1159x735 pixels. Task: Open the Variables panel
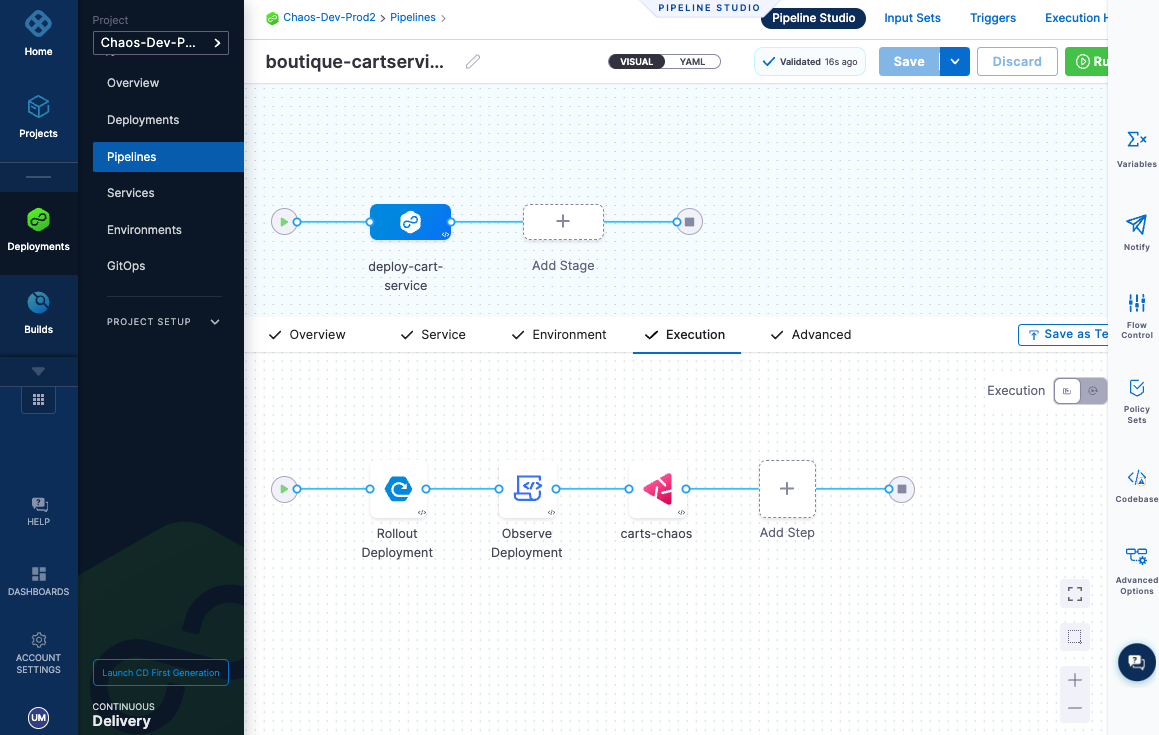1136,149
